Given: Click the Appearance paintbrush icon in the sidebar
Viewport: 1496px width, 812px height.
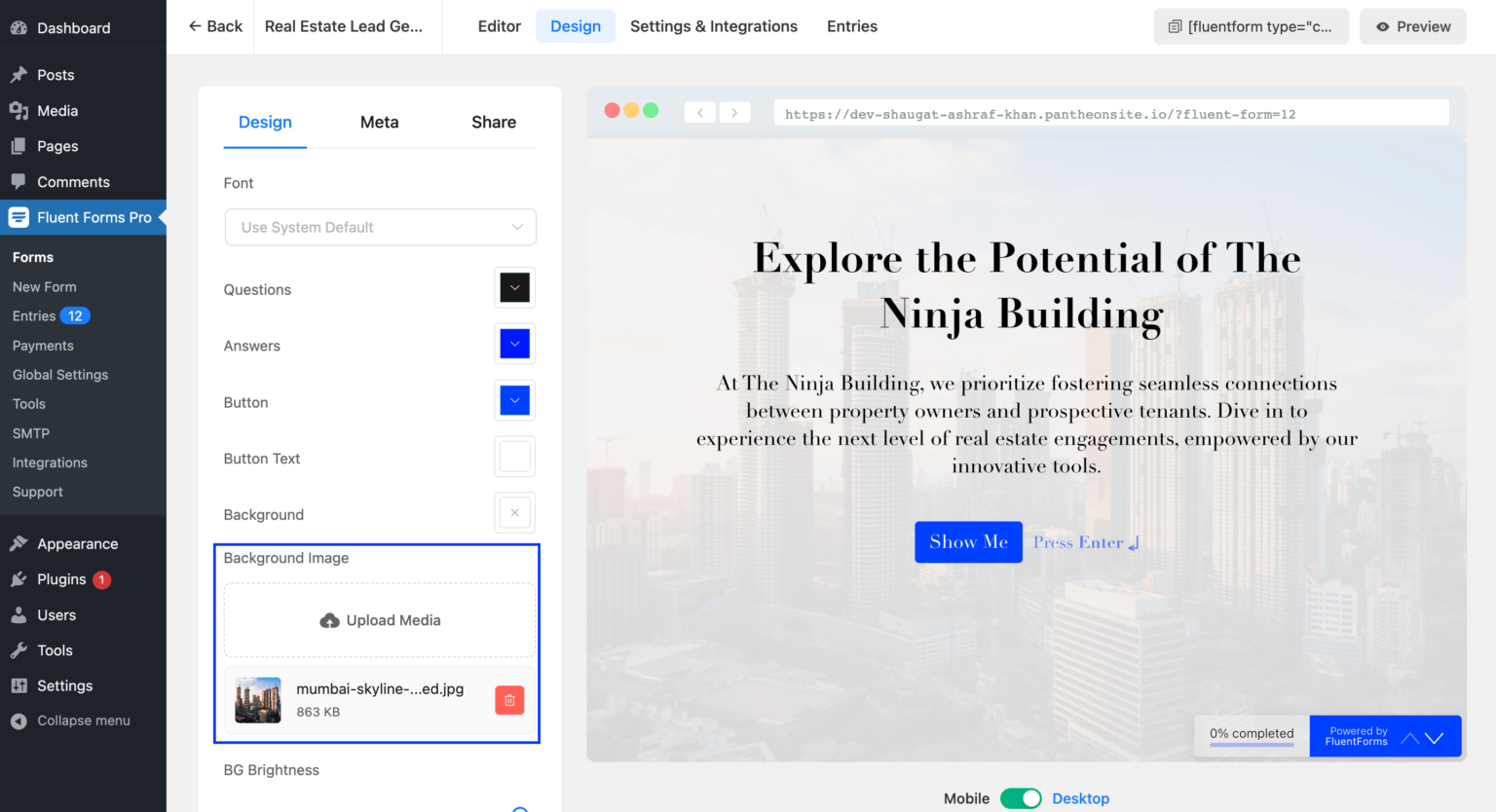Looking at the screenshot, I should click(x=19, y=543).
